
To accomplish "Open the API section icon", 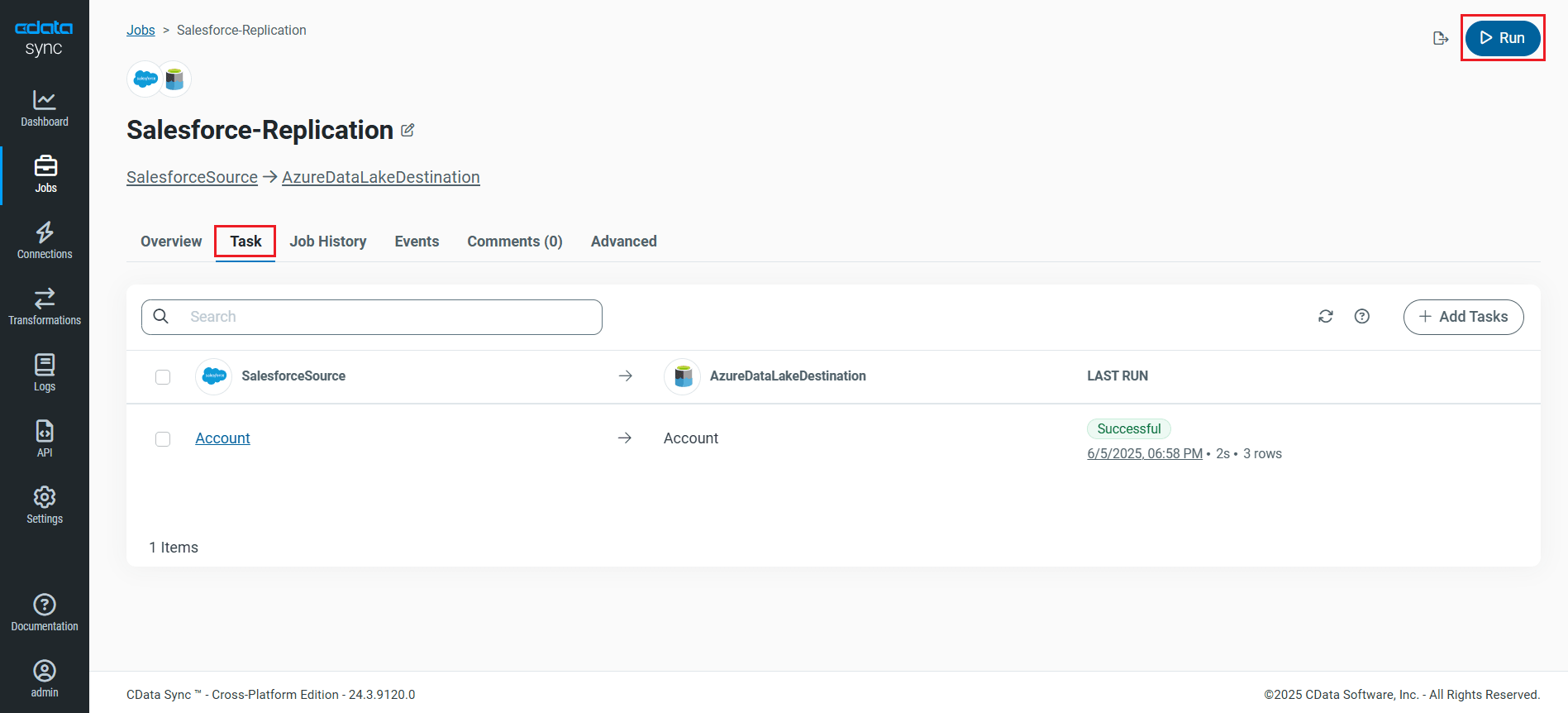I will [45, 438].
